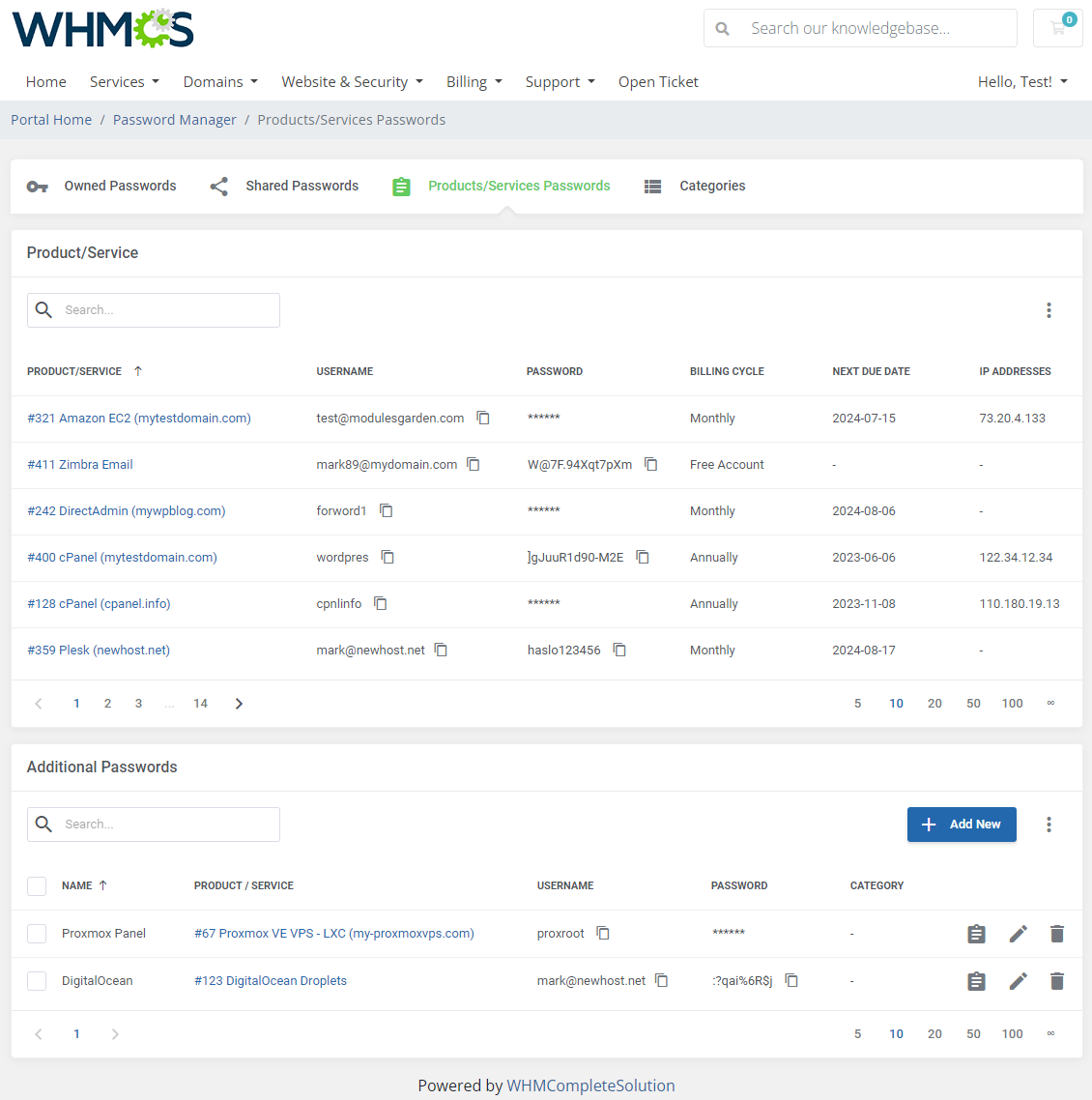The width and height of the screenshot is (1092, 1100).
Task: Open #359 Plesk (newhost.net) link
Action: point(99,651)
